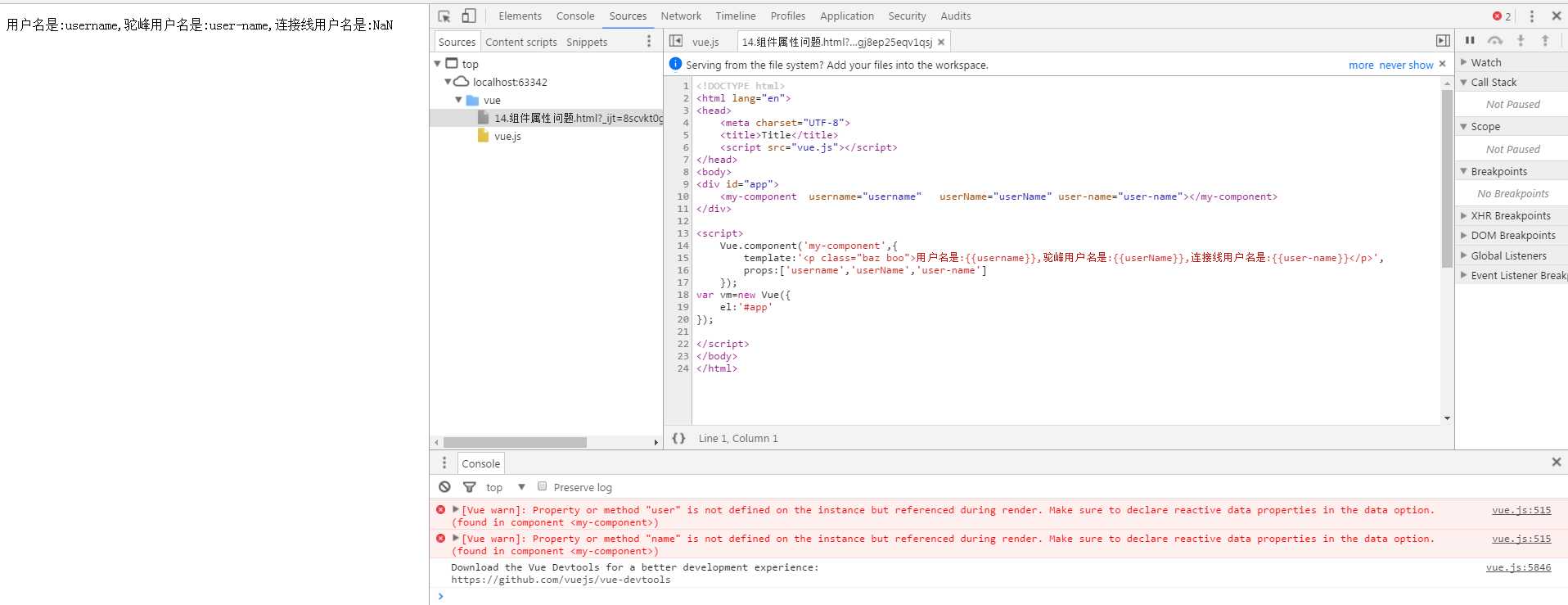Select the vue.js file in tree
This screenshot has width=1568, height=605.
coord(507,136)
